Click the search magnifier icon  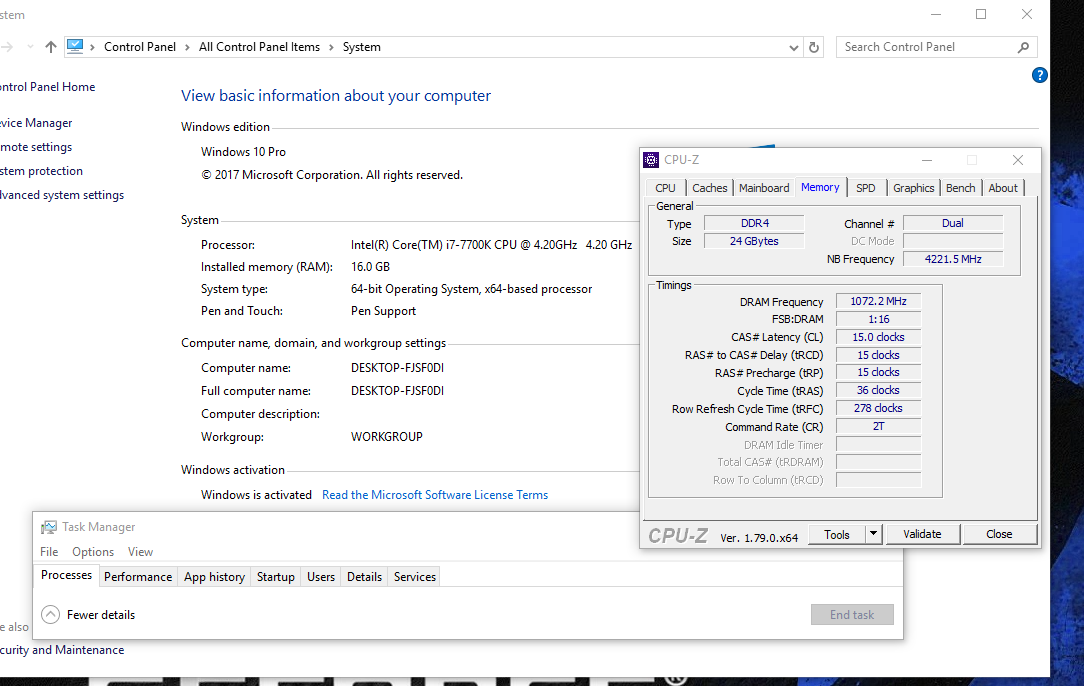click(x=1023, y=47)
